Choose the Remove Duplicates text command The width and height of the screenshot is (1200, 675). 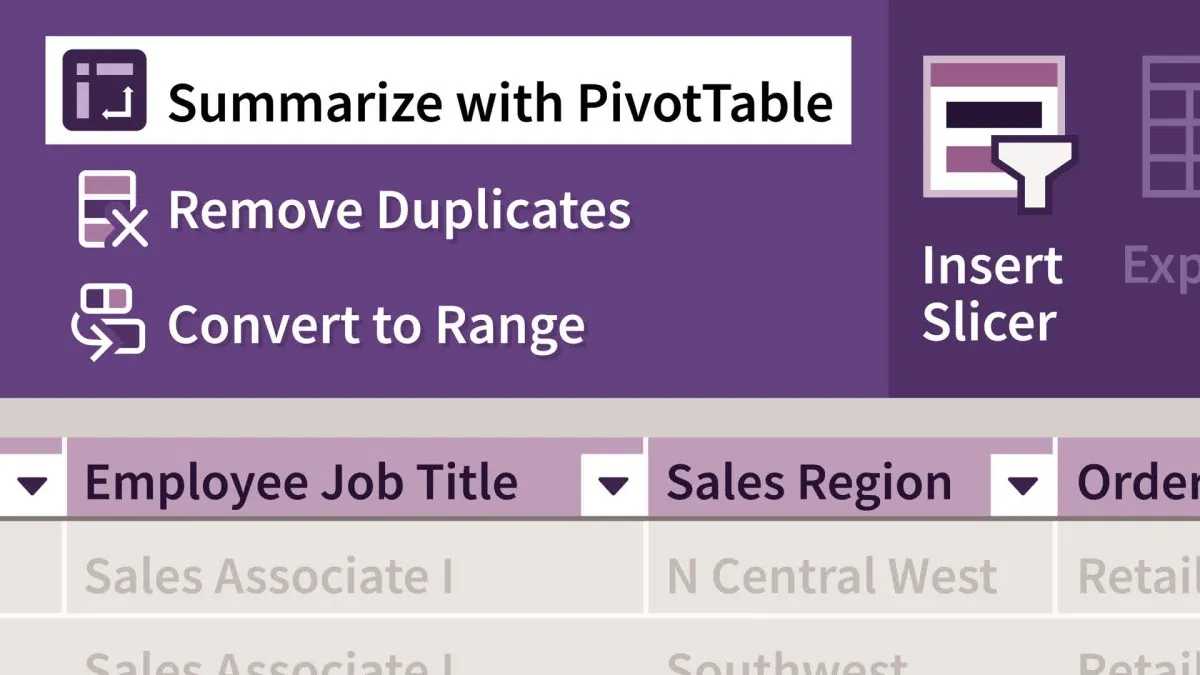(x=399, y=209)
